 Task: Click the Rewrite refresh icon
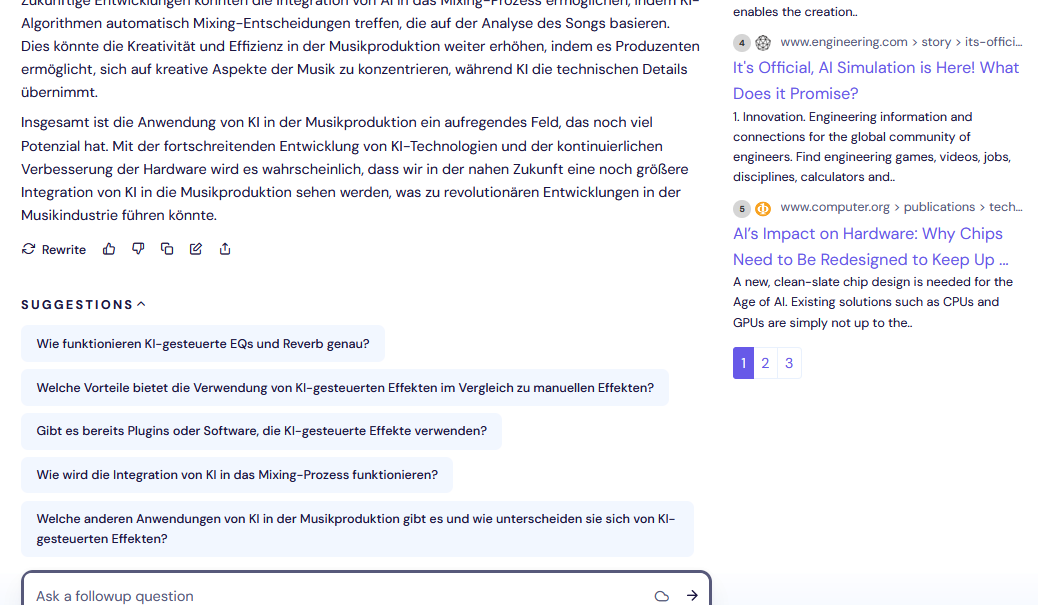[x=28, y=249]
